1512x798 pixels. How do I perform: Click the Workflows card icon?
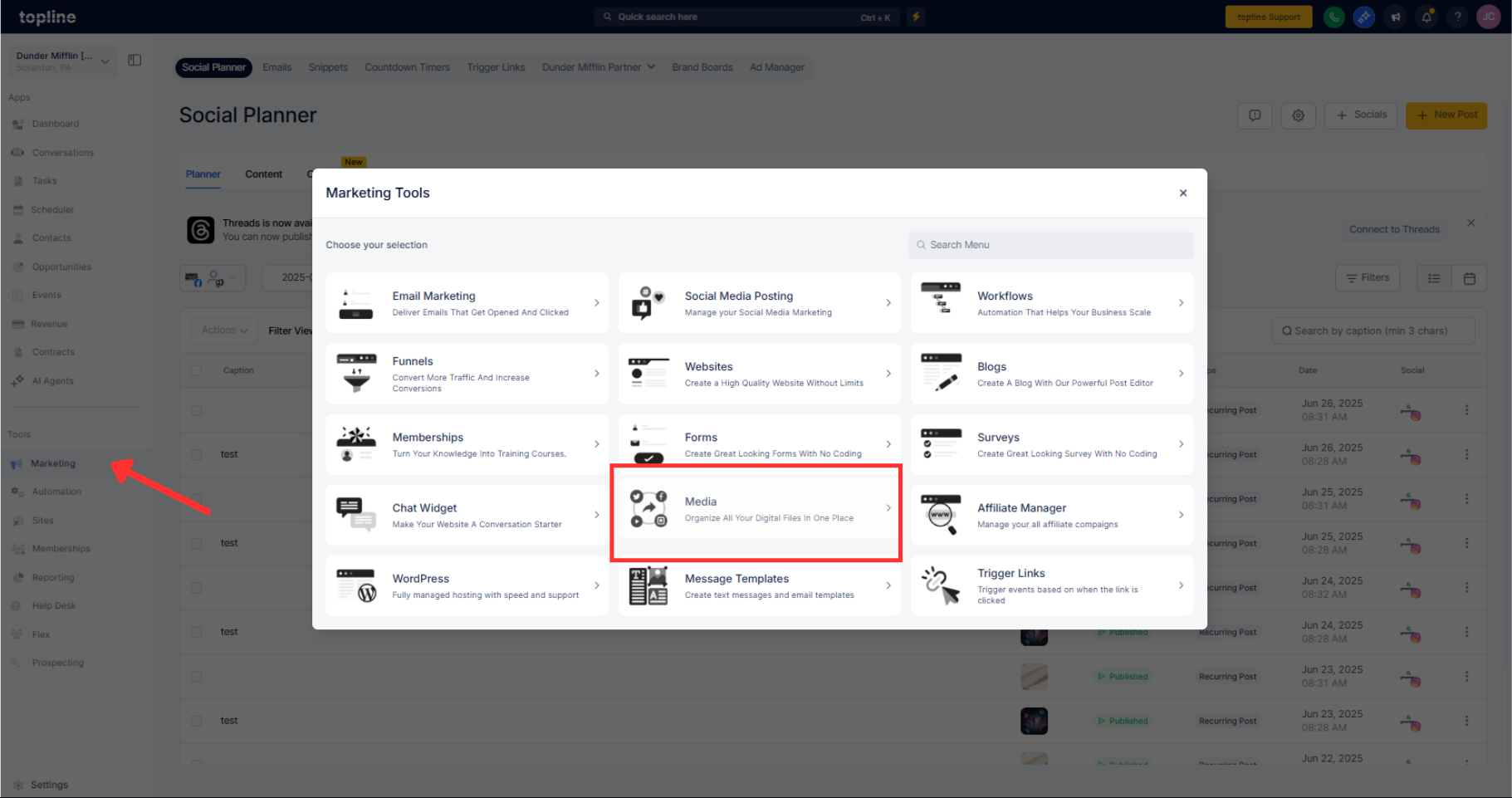(x=941, y=298)
